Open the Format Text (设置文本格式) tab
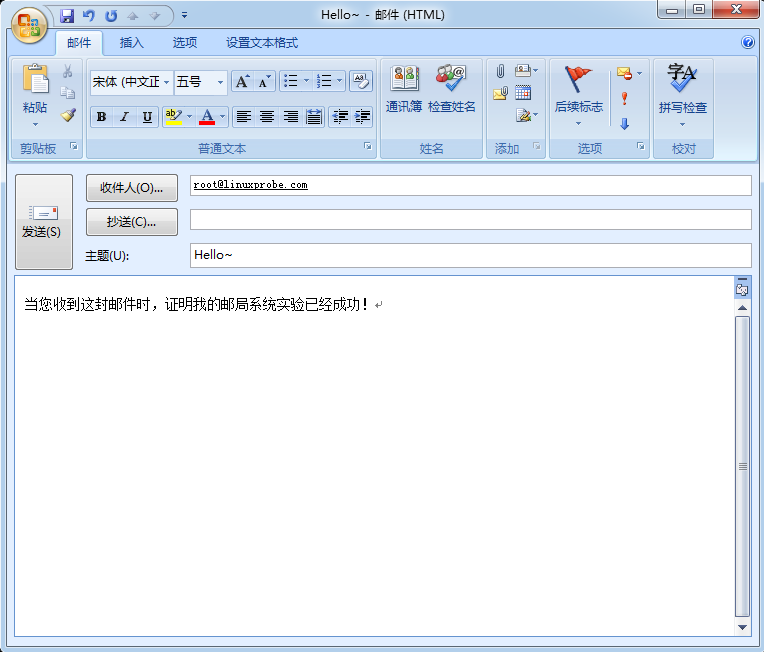This screenshot has width=764, height=652. 262,43
